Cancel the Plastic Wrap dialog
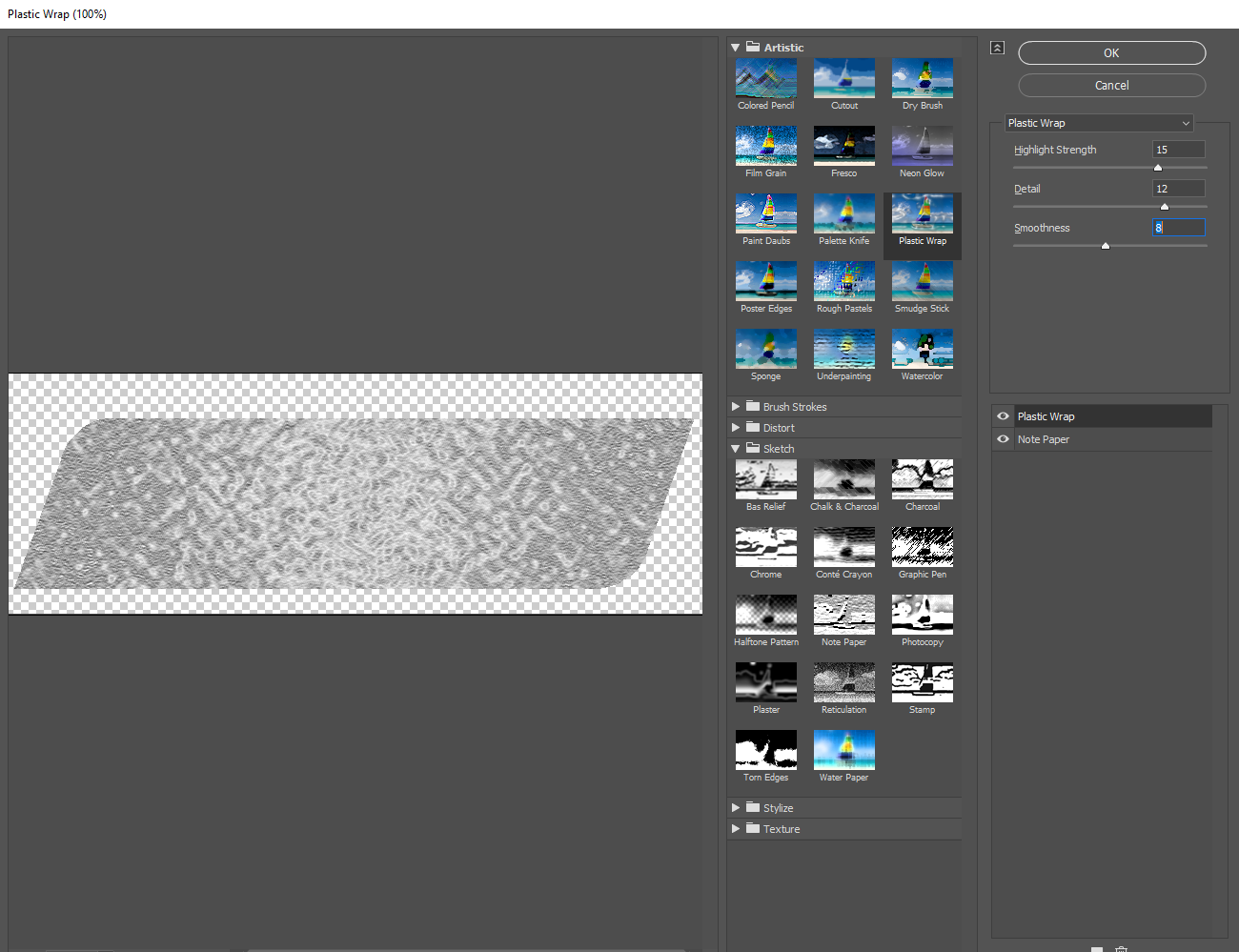The height and width of the screenshot is (952, 1239). tap(1111, 85)
